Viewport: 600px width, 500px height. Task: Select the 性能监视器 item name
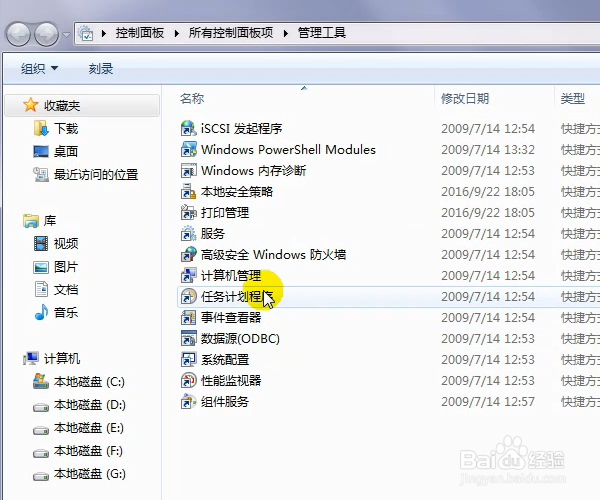(231, 381)
